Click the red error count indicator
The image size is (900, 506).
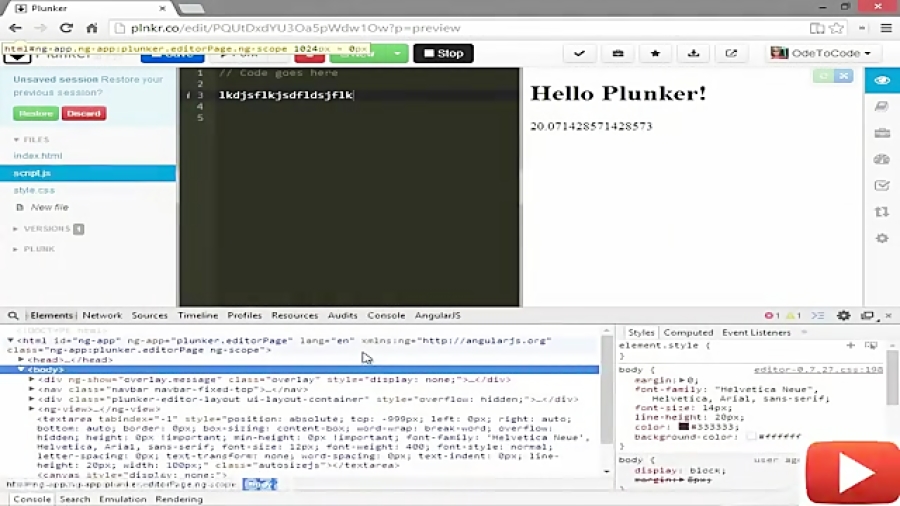point(772,316)
